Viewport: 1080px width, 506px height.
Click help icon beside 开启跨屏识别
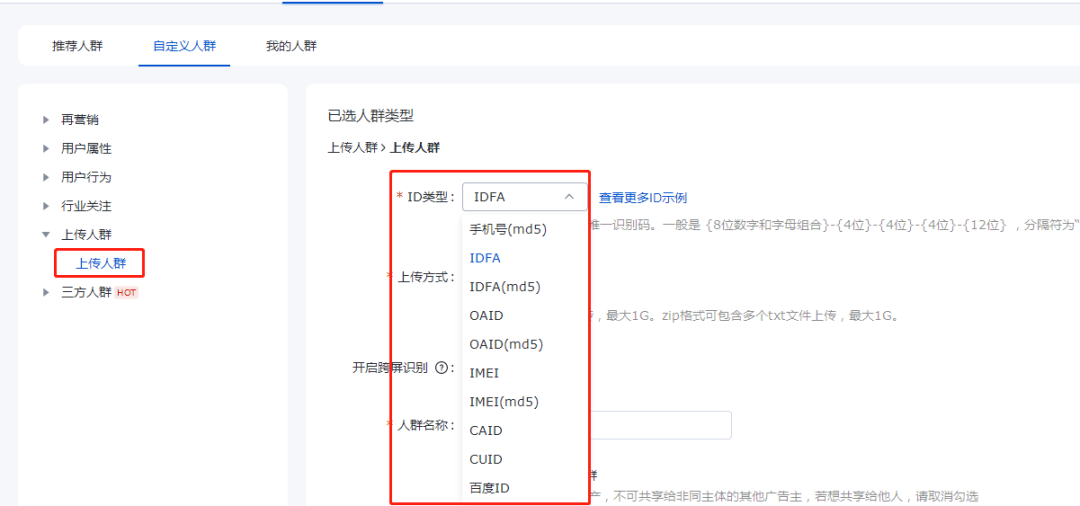[x=441, y=368]
